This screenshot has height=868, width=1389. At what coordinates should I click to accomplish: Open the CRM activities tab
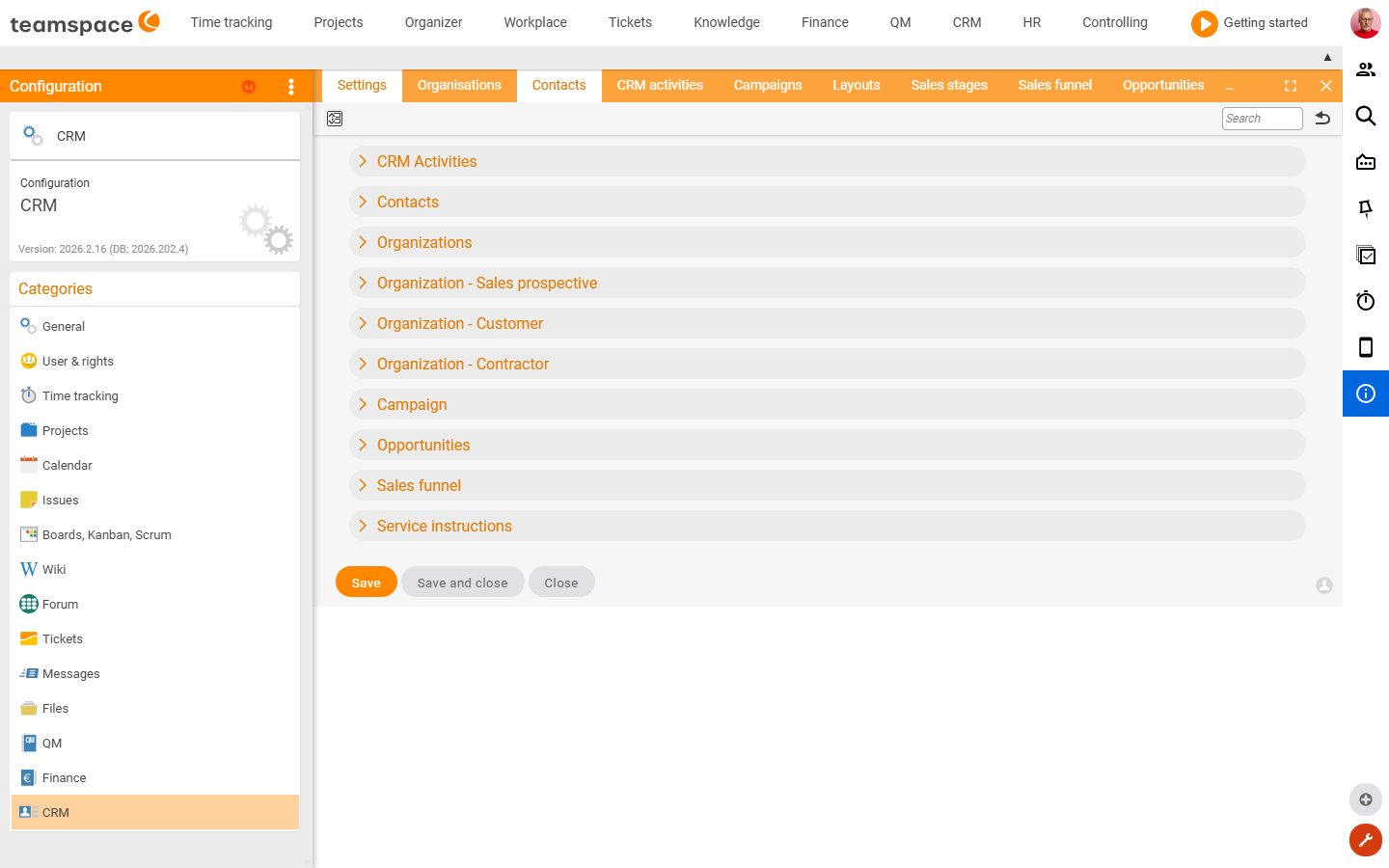coord(660,86)
